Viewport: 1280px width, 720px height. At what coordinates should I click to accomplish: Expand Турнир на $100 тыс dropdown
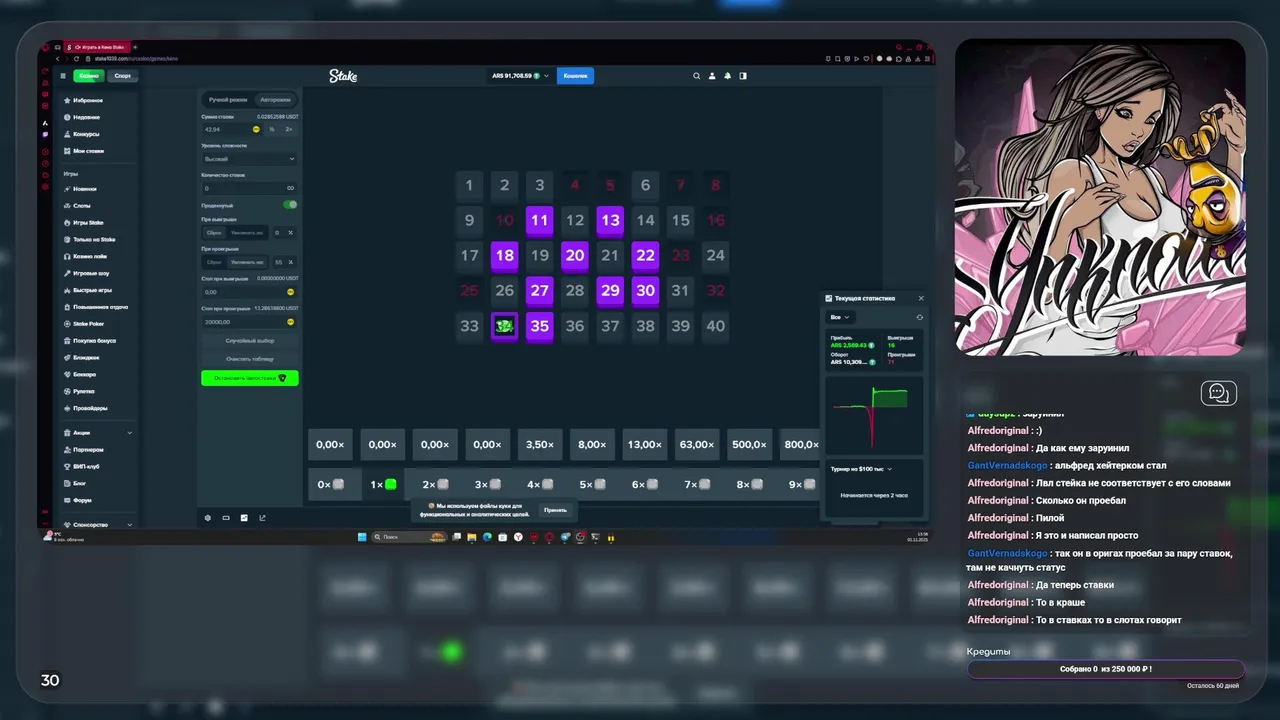tap(861, 468)
